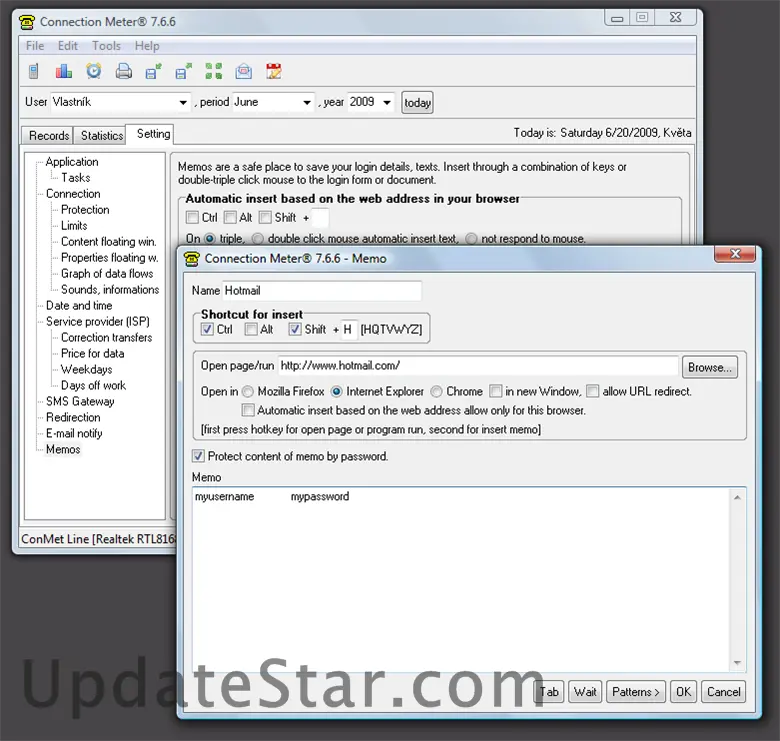Click the Name field containing Hotmail
This screenshot has height=741, width=780.
coord(321,290)
